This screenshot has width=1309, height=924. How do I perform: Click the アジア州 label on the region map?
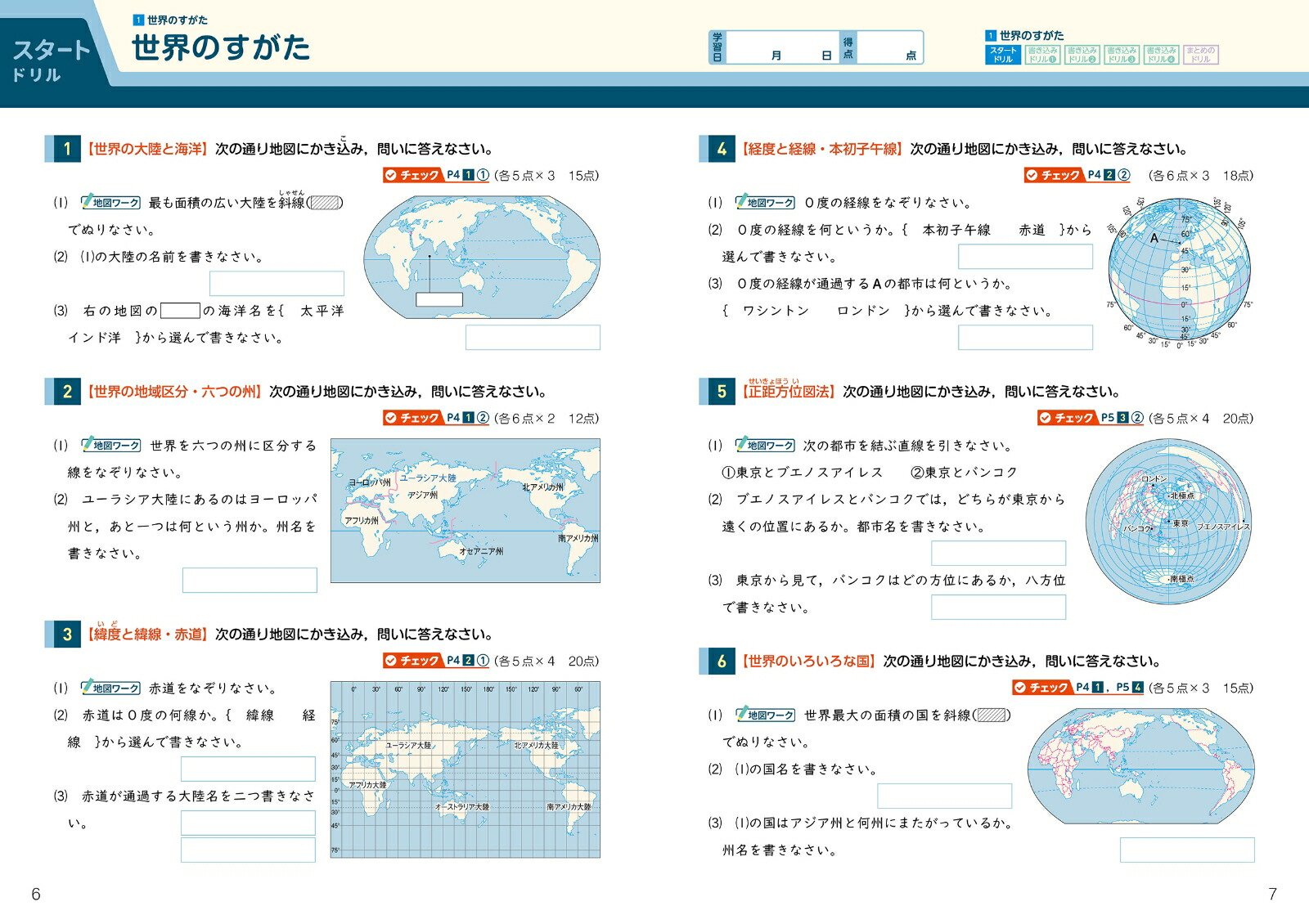(x=423, y=495)
